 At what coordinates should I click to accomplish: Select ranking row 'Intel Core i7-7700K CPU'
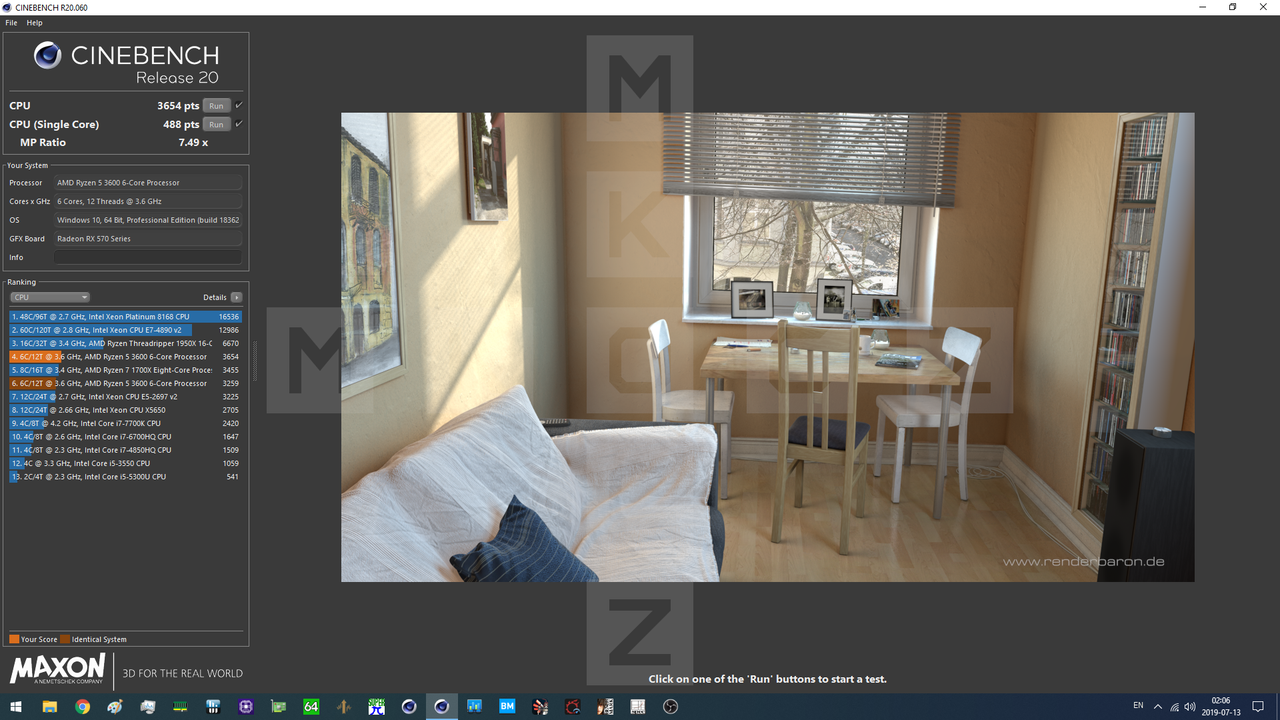point(126,423)
